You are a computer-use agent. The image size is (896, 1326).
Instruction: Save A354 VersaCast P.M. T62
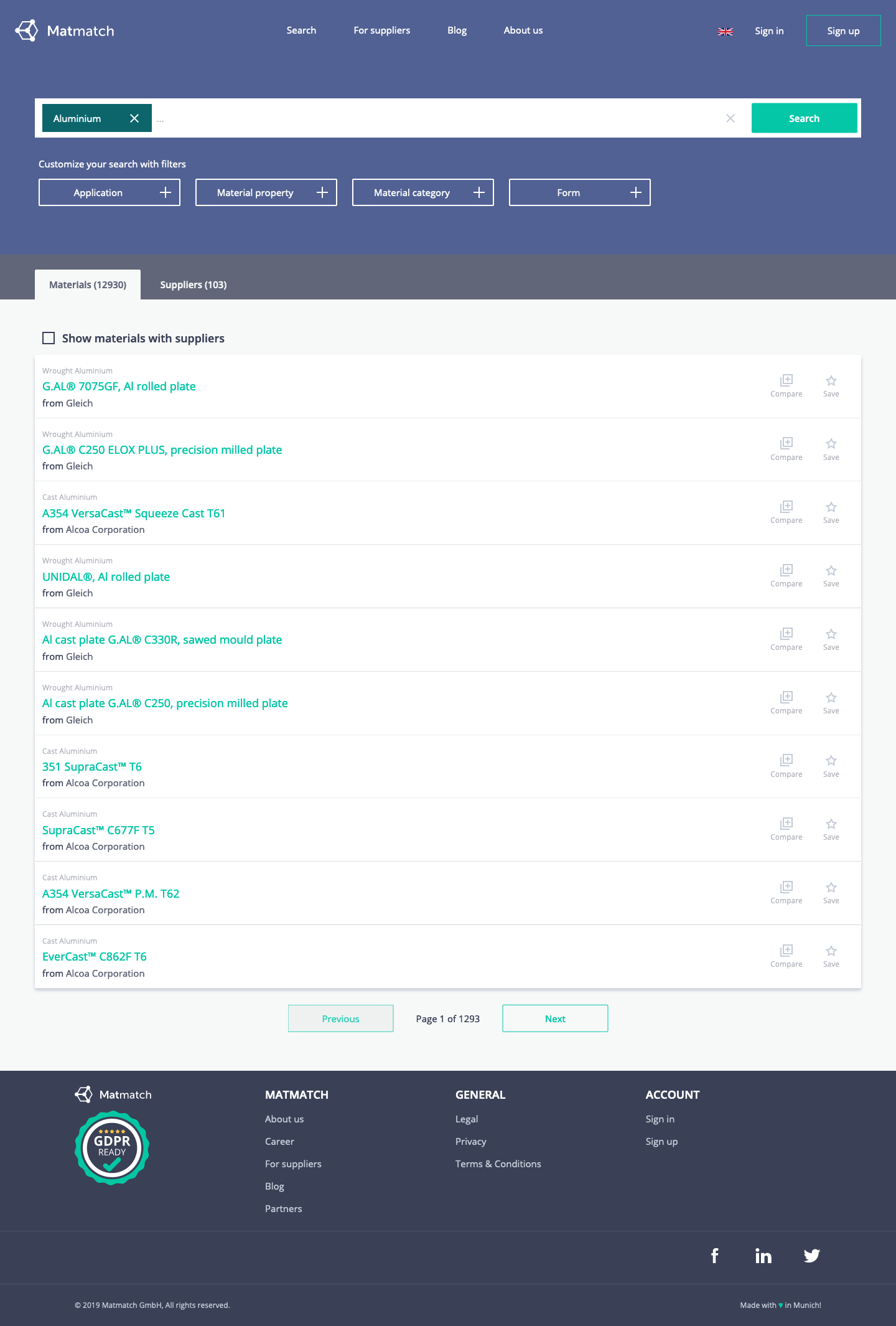pos(831,893)
